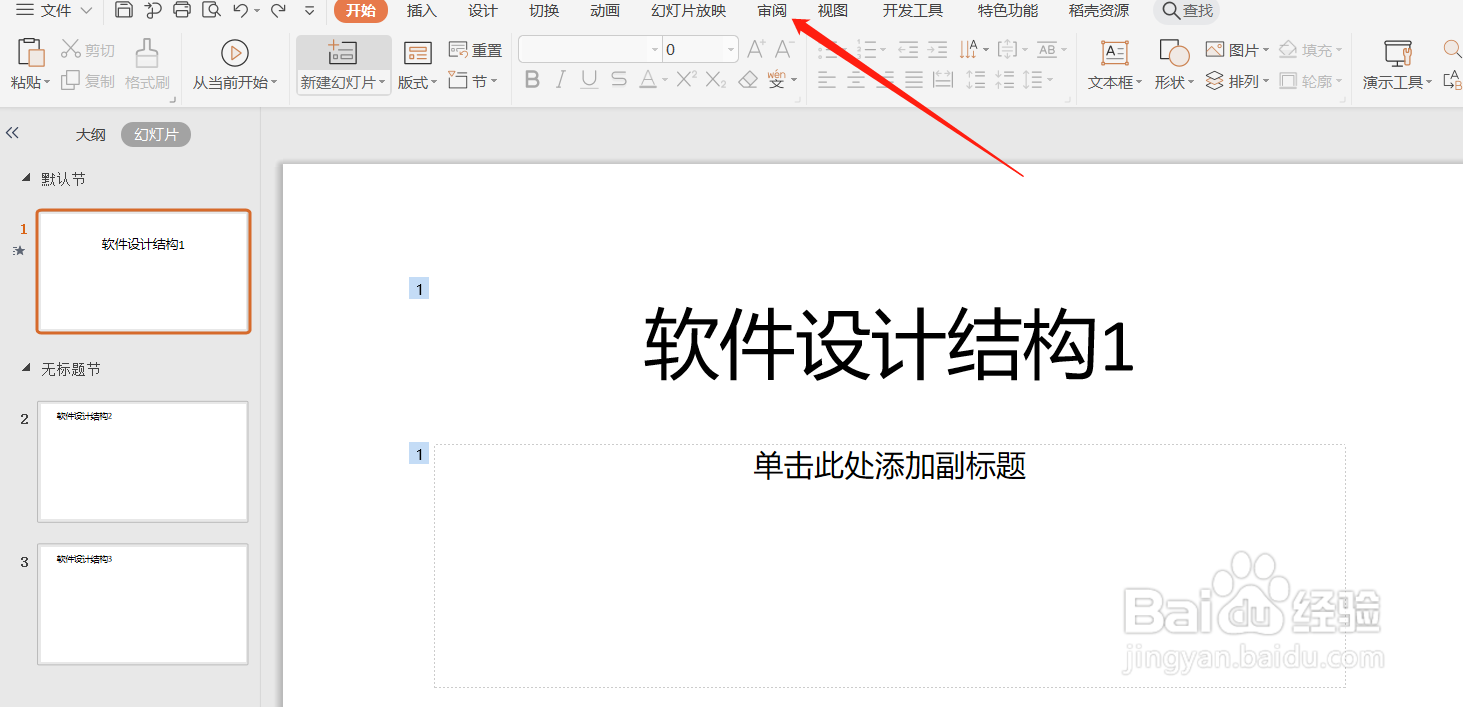Toggle Bold formatting

tap(532, 80)
